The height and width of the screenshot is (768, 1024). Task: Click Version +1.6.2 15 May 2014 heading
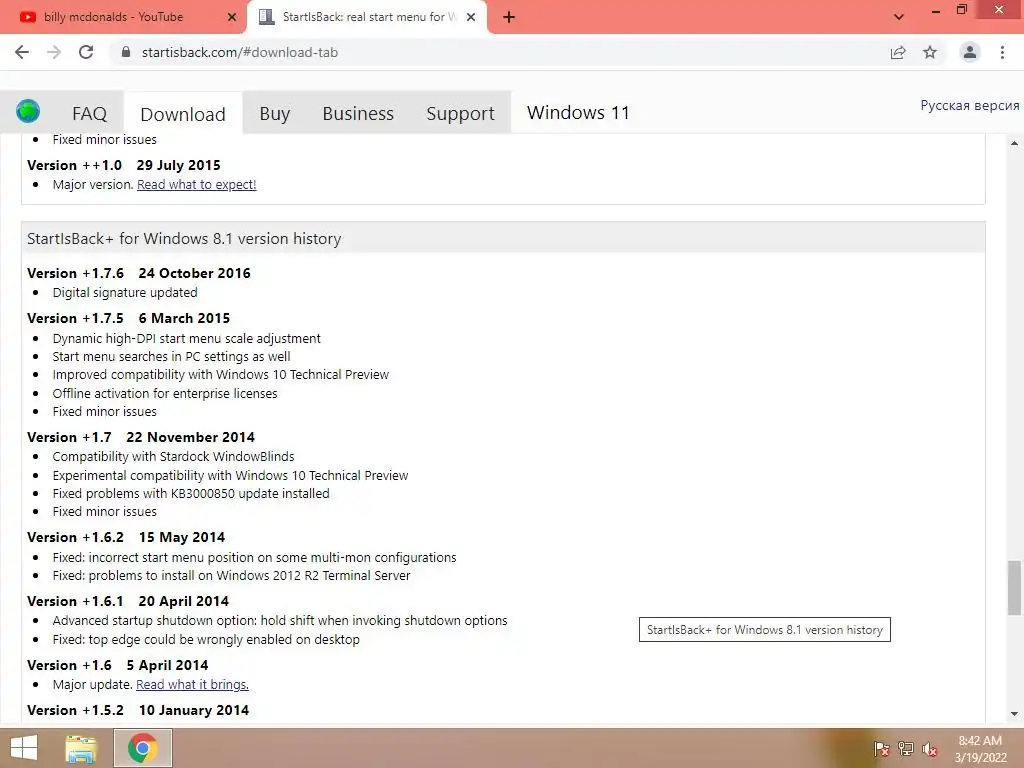pyautogui.click(x=126, y=537)
